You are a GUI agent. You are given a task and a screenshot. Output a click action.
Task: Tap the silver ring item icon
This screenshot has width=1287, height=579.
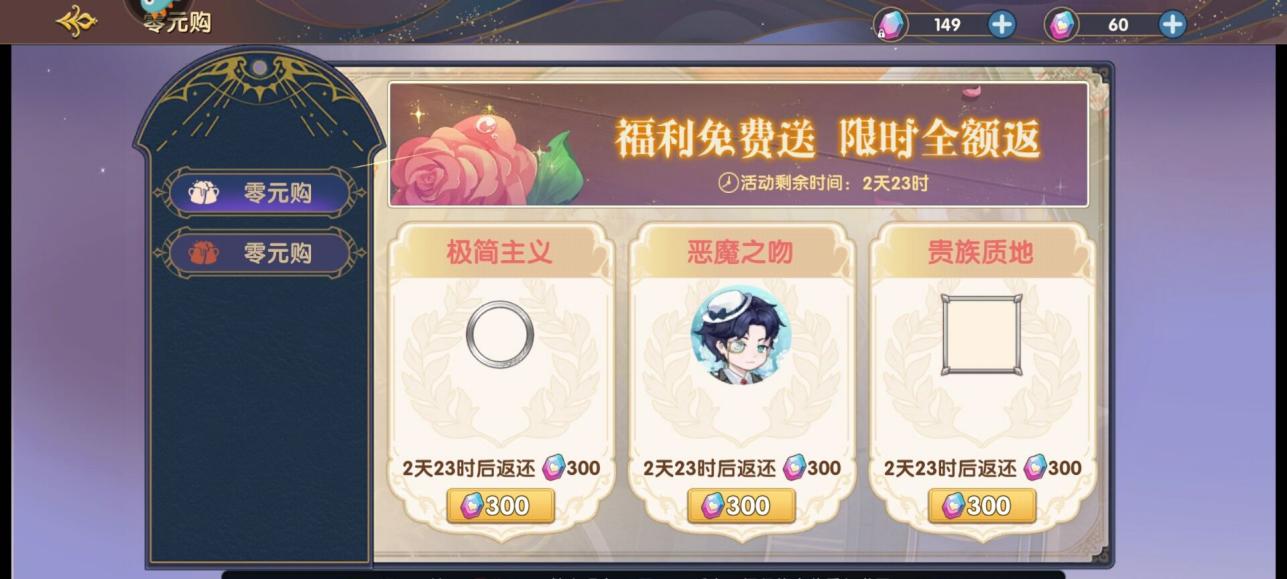501,333
